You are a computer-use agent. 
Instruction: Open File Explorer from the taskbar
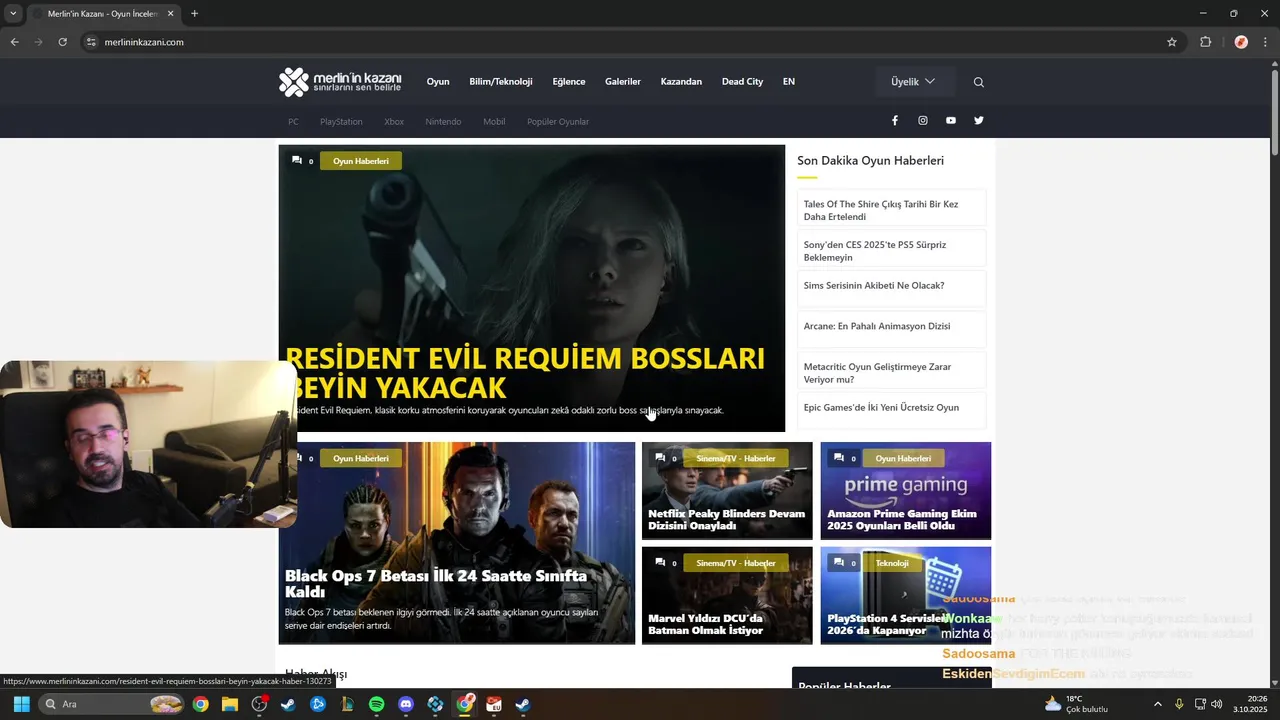[230, 704]
